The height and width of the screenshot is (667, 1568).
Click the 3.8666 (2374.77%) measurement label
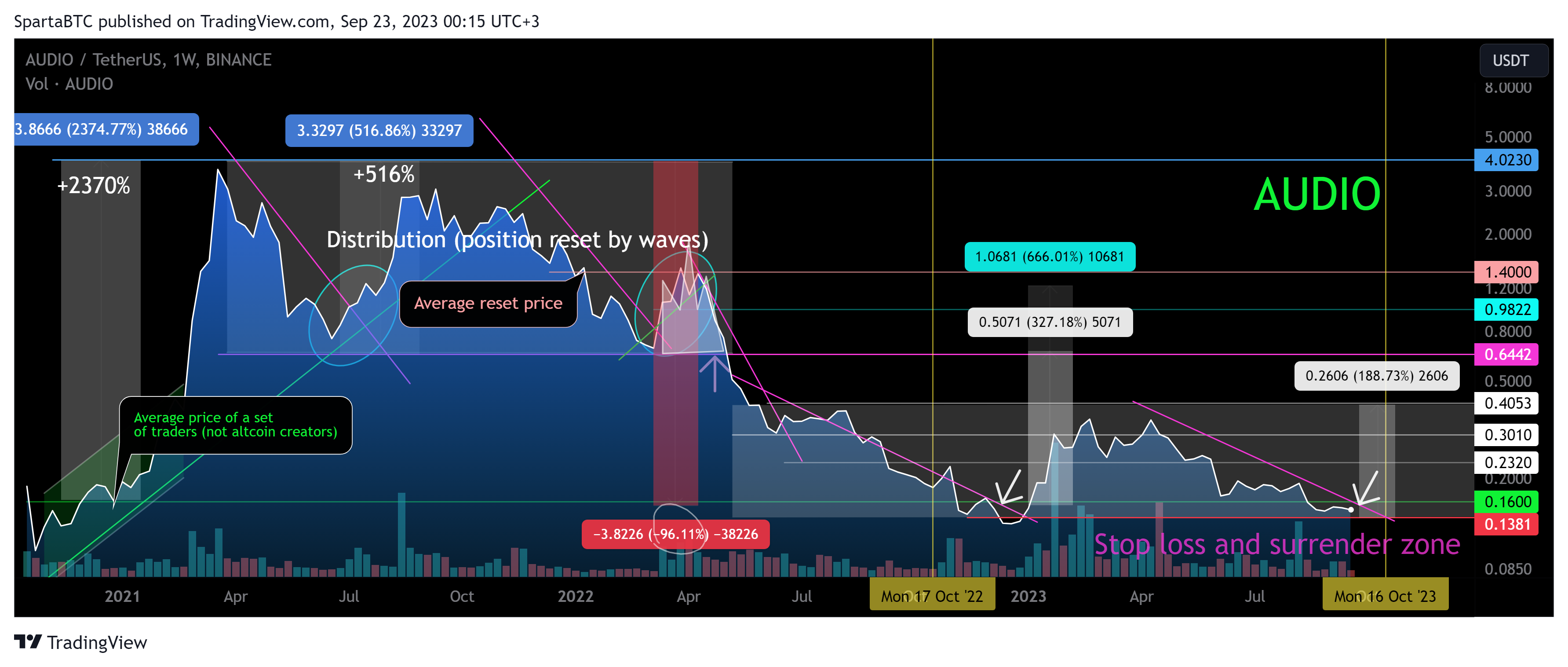pyautogui.click(x=106, y=129)
